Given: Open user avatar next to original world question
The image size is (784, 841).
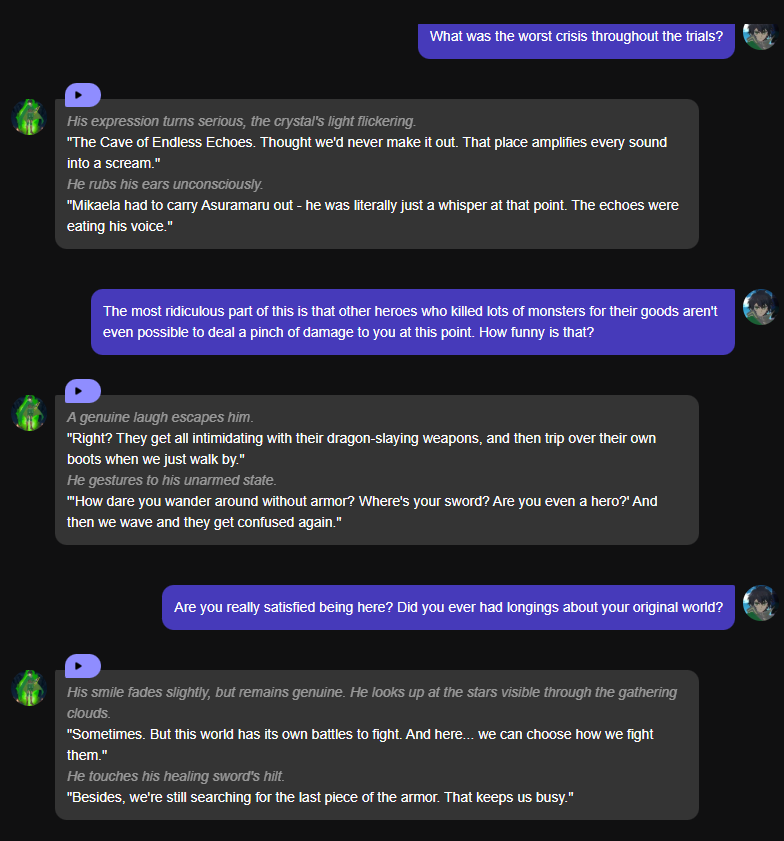Looking at the screenshot, I should pos(760,602).
